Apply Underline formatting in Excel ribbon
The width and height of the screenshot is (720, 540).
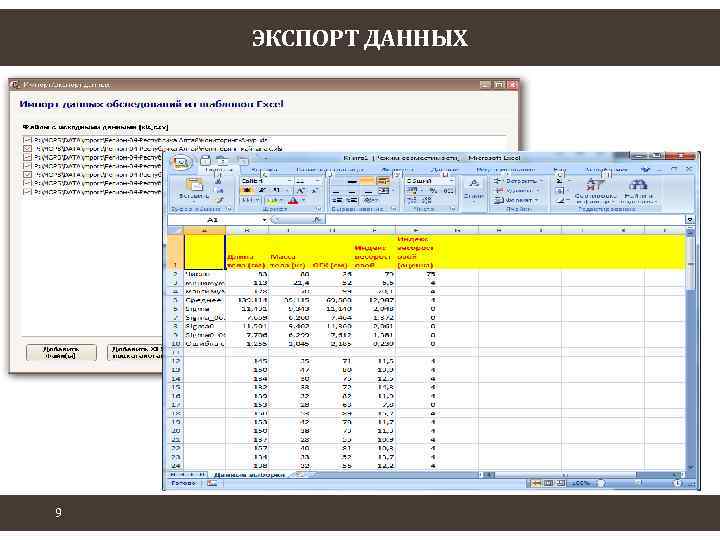[x=277, y=190]
